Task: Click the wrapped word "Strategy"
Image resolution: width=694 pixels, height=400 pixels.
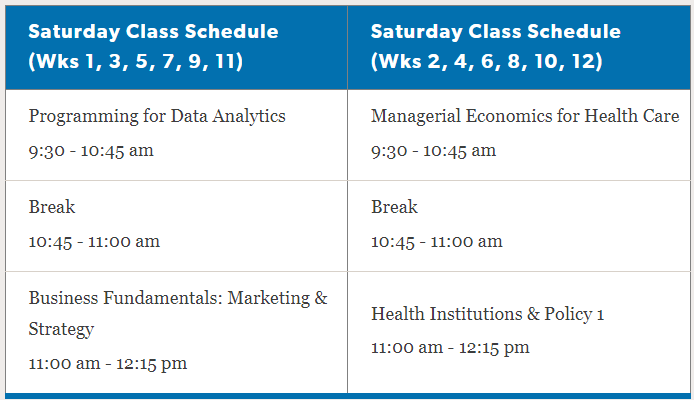Action: click(x=61, y=329)
